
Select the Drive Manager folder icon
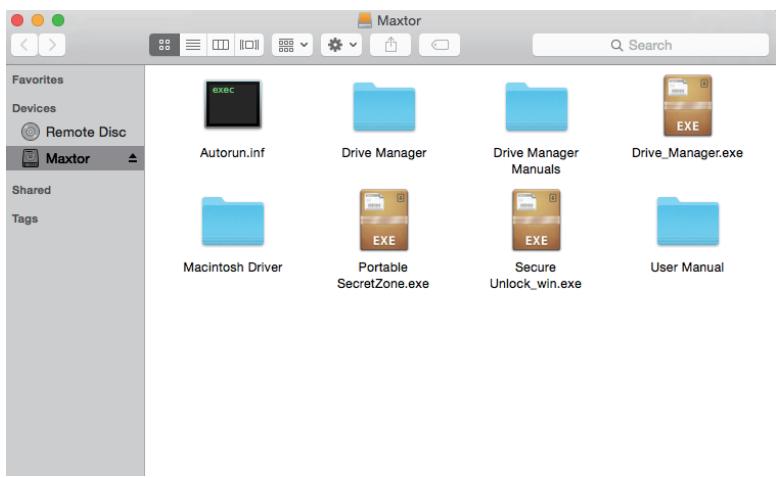pos(384,107)
